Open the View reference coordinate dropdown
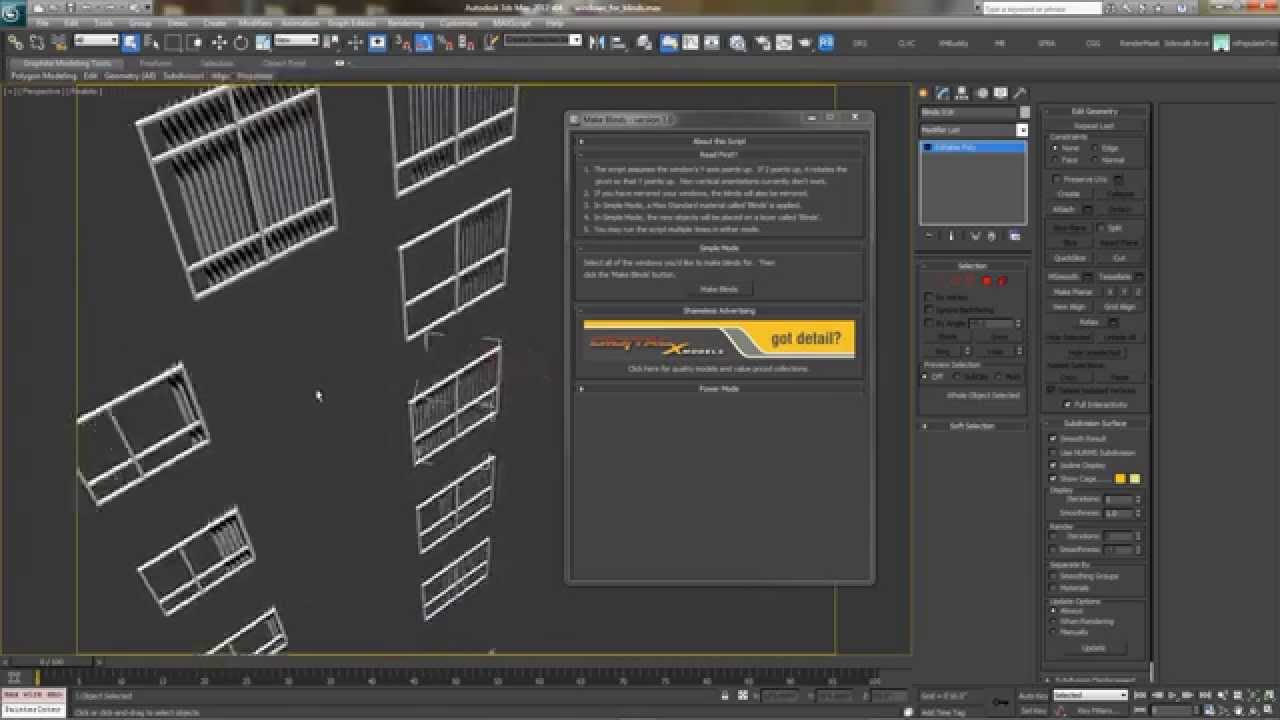1280x720 pixels. click(x=297, y=40)
